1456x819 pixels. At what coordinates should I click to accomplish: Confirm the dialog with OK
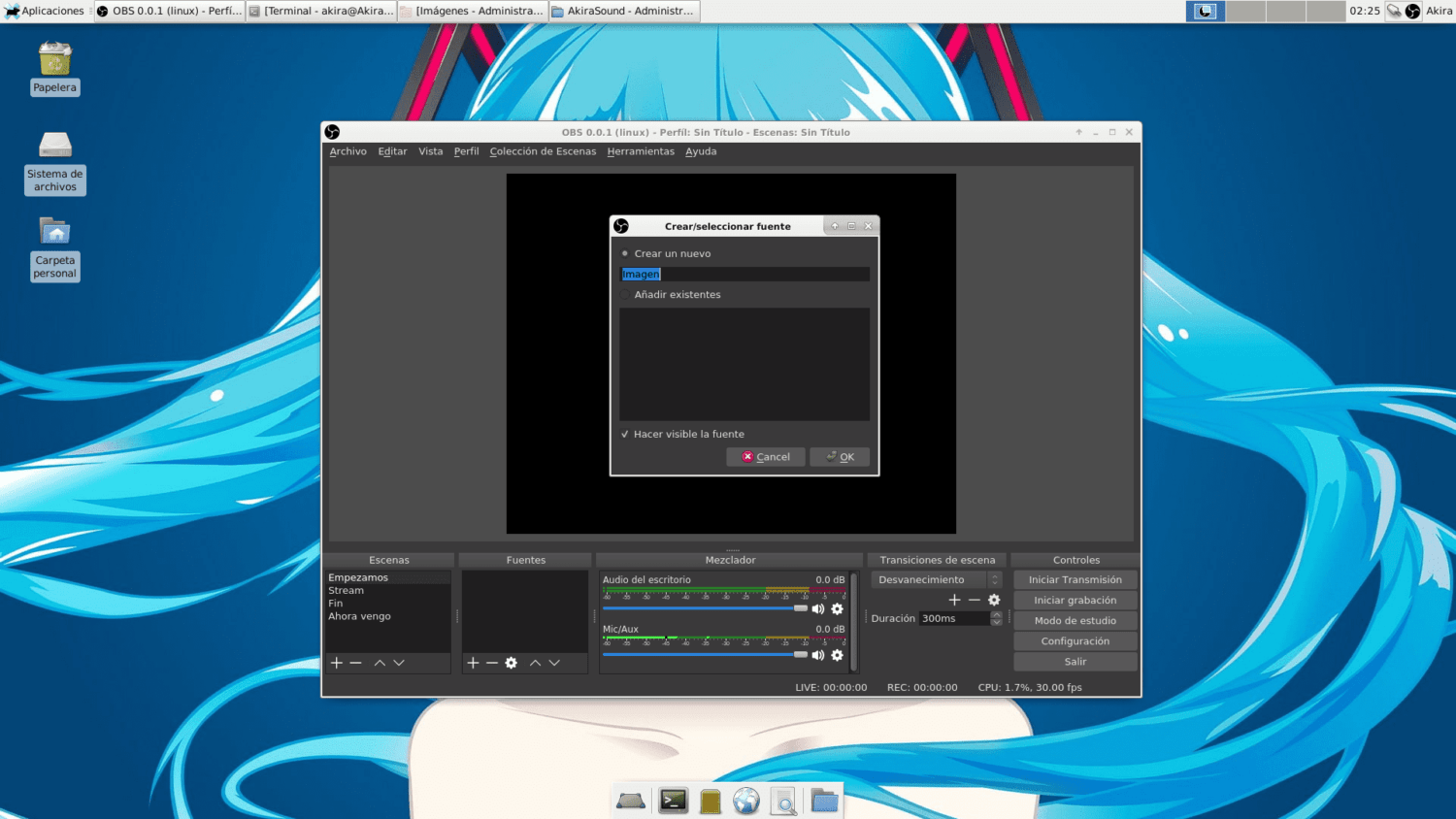tap(839, 456)
